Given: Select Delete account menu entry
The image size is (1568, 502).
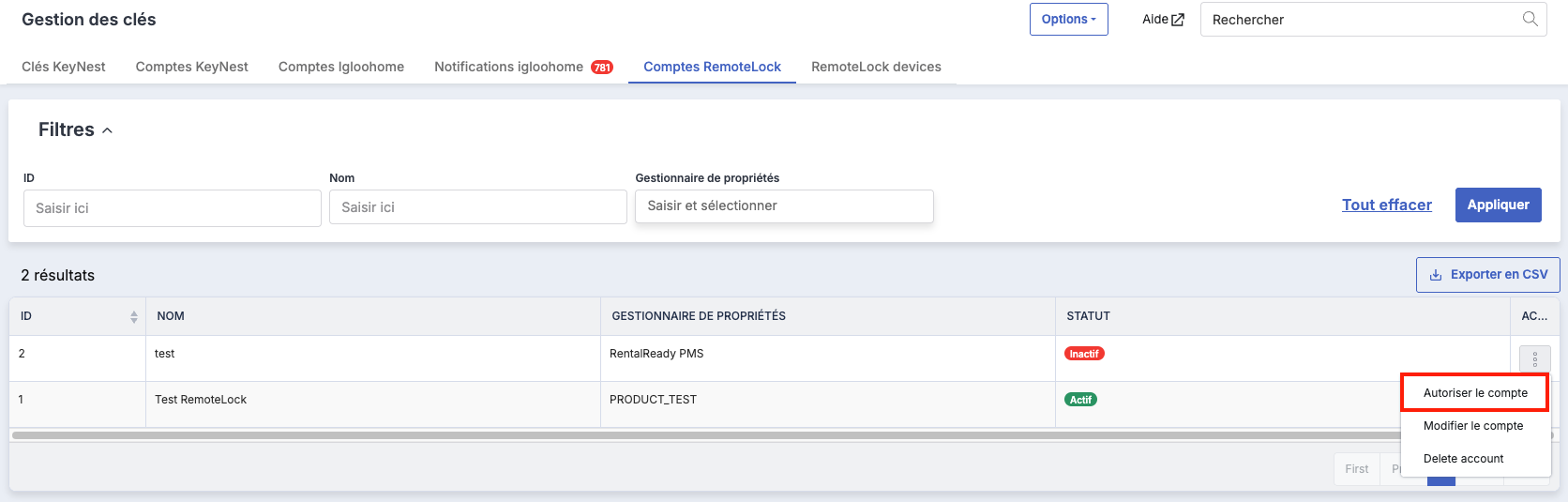Looking at the screenshot, I should pyautogui.click(x=1463, y=459).
